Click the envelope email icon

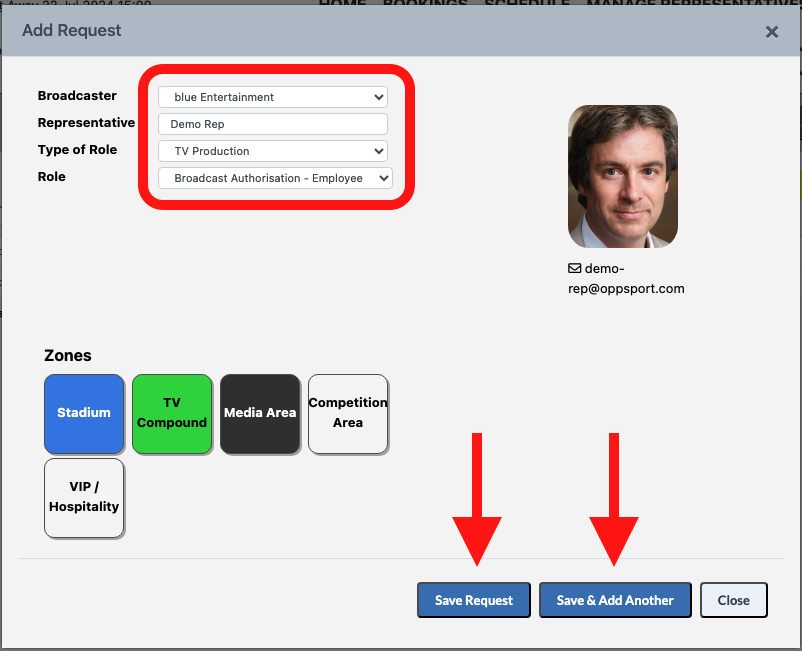click(x=574, y=268)
